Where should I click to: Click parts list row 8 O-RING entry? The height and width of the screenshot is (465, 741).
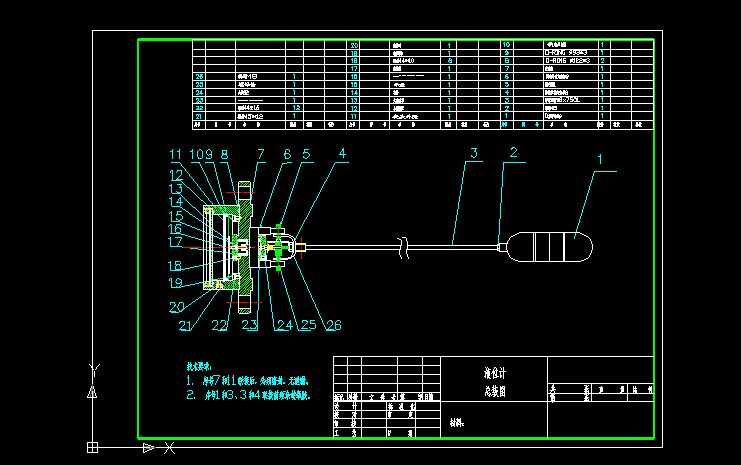click(x=568, y=61)
